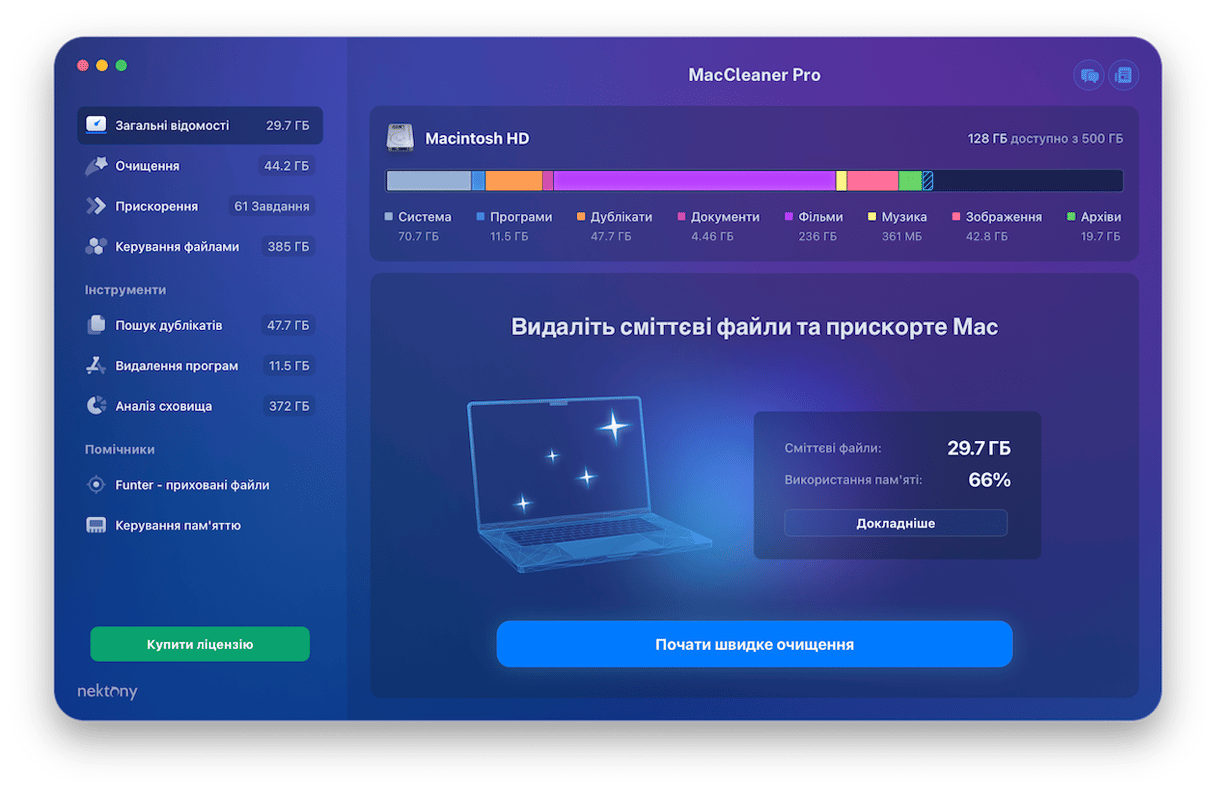1216x792 pixels.
Task: Click the Докладніше button
Action: point(896,523)
